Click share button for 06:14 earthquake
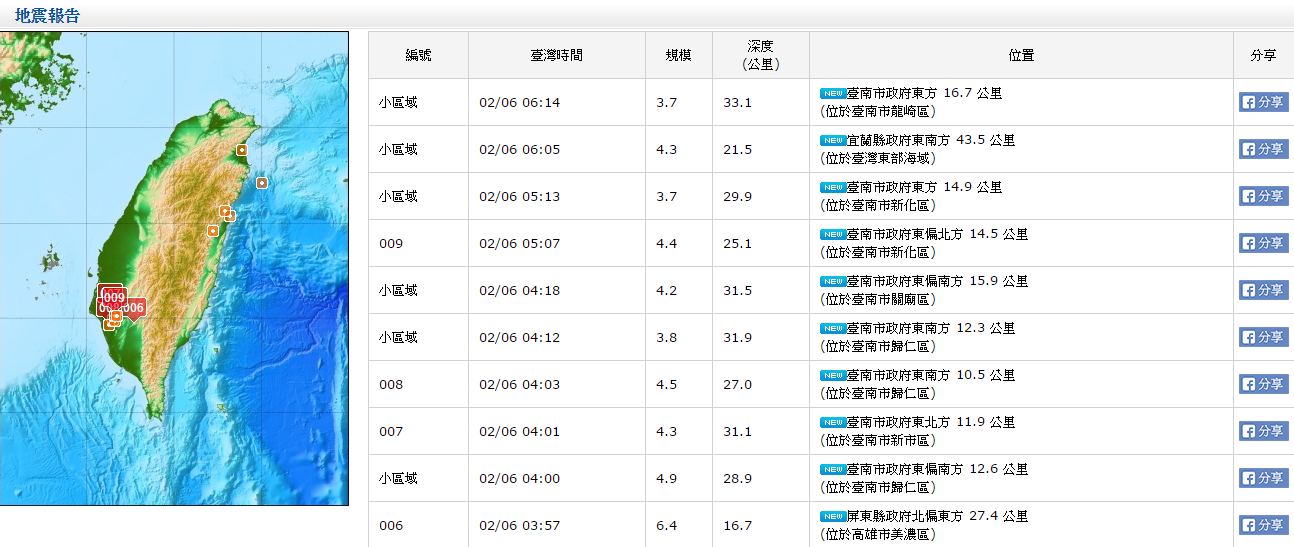Screen dimensions: 1294x547 click(x=1263, y=102)
